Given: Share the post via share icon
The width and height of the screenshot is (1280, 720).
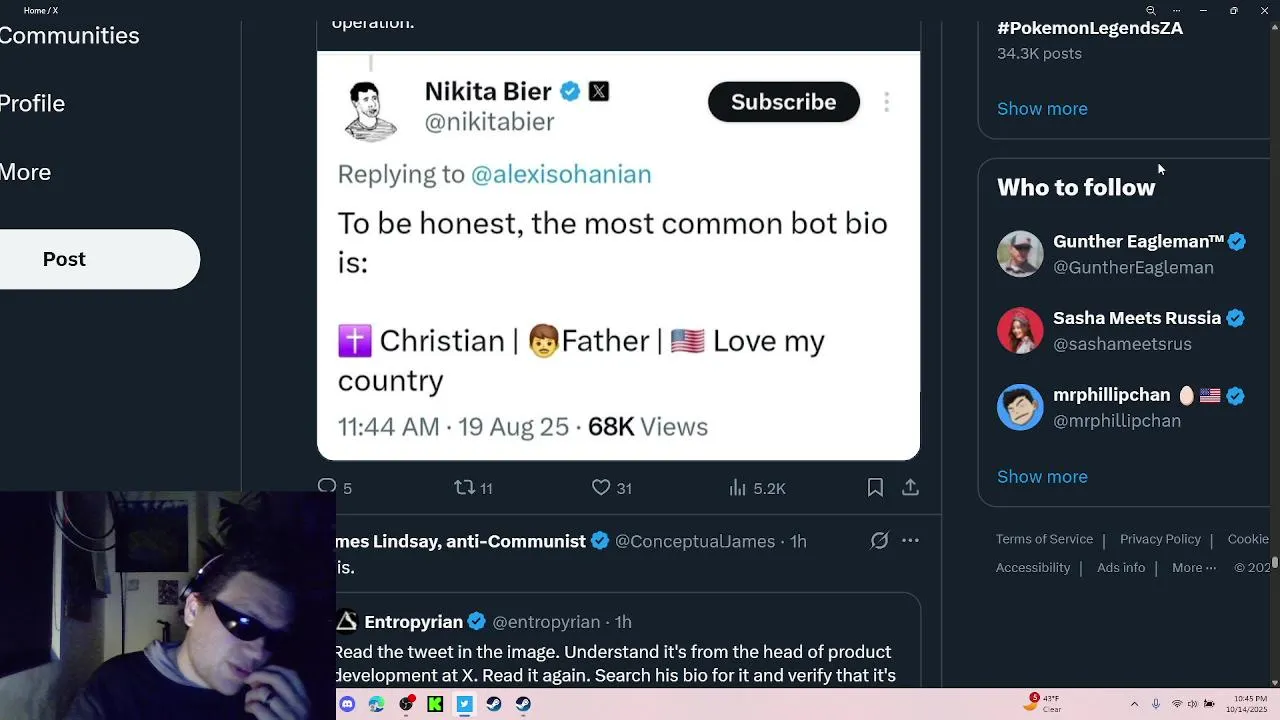Looking at the screenshot, I should click(910, 487).
